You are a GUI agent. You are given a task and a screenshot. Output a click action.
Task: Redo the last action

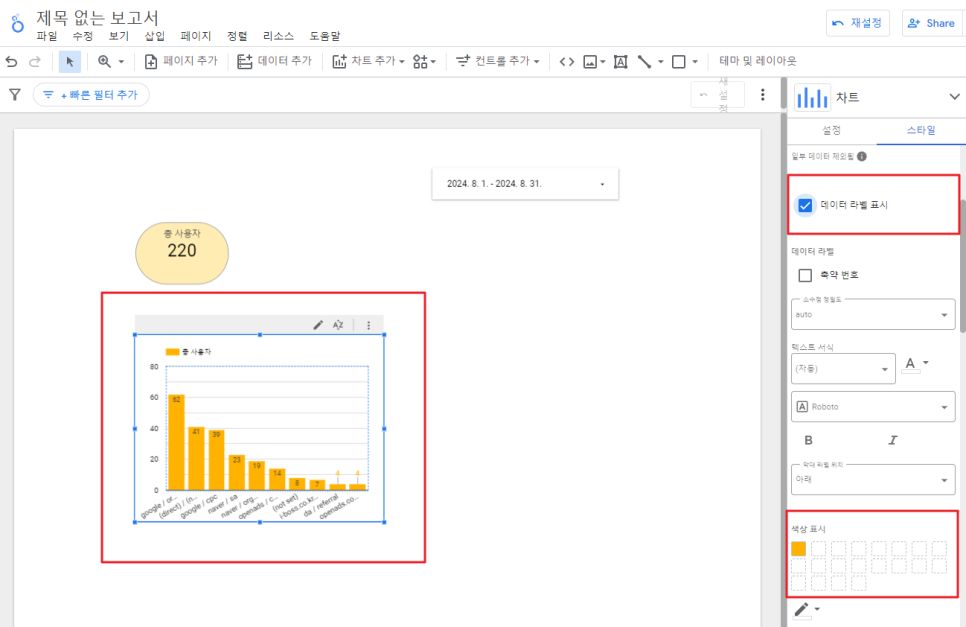(35, 62)
